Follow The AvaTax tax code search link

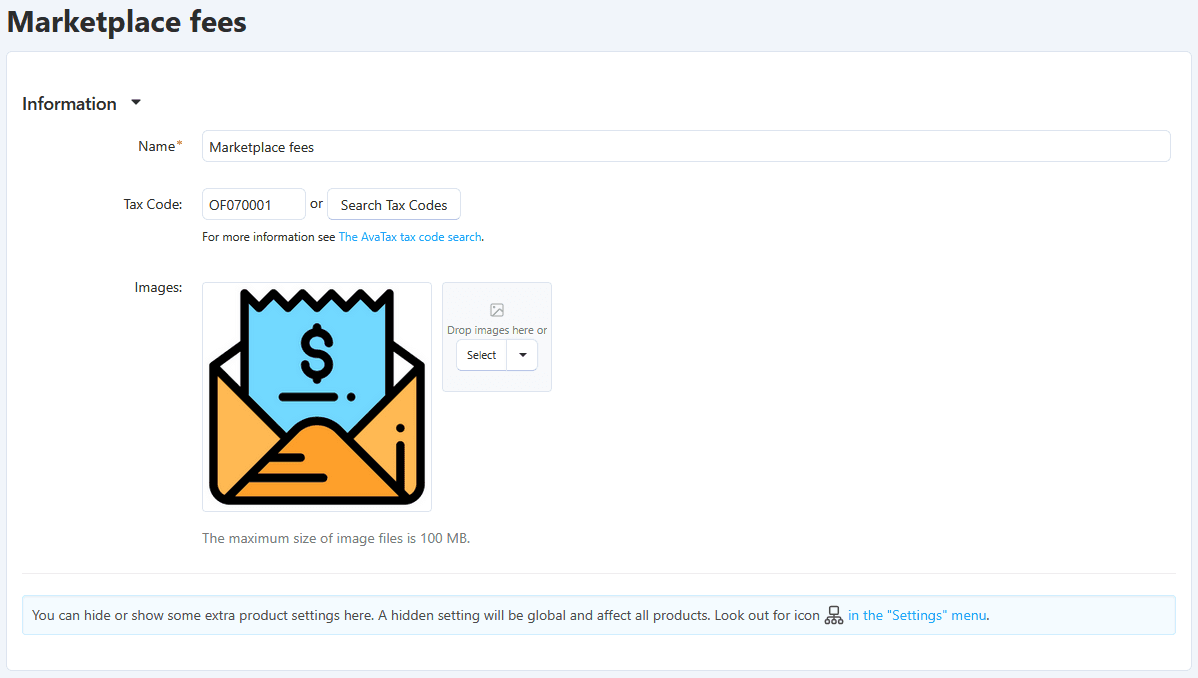410,237
